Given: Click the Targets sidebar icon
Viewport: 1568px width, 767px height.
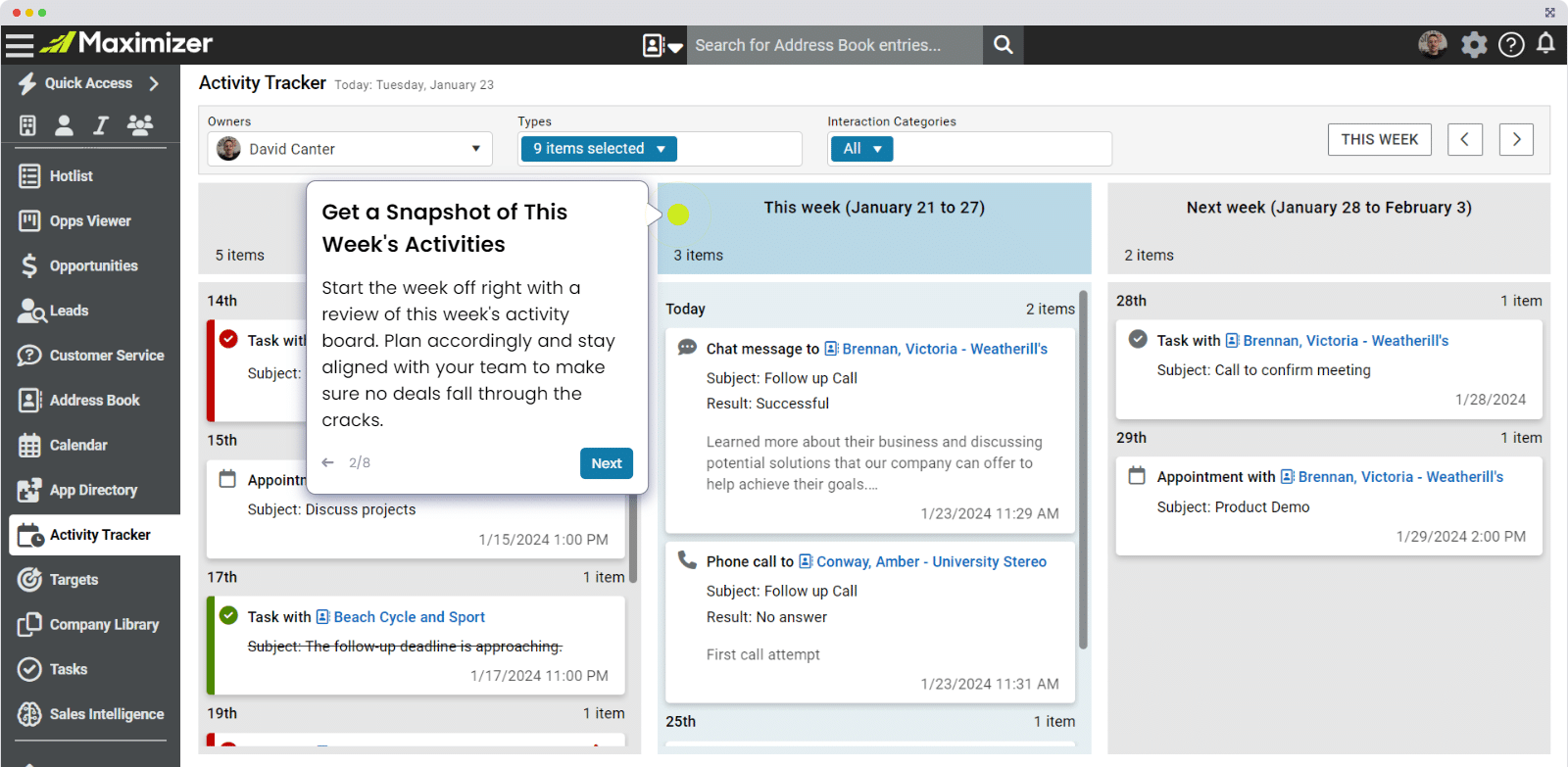Looking at the screenshot, I should [x=29, y=580].
